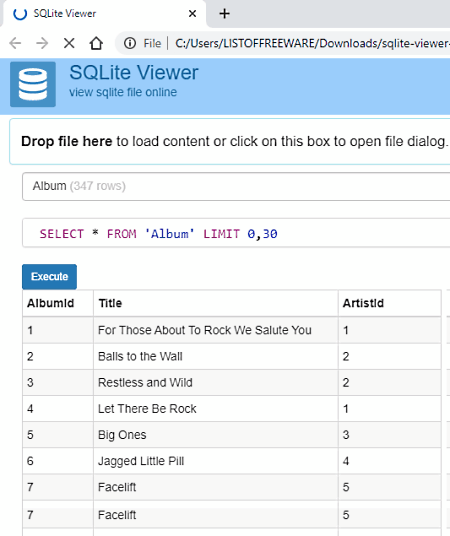Select the Jagged Little Pill row
This screenshot has width=450, height=536.
coord(232,461)
